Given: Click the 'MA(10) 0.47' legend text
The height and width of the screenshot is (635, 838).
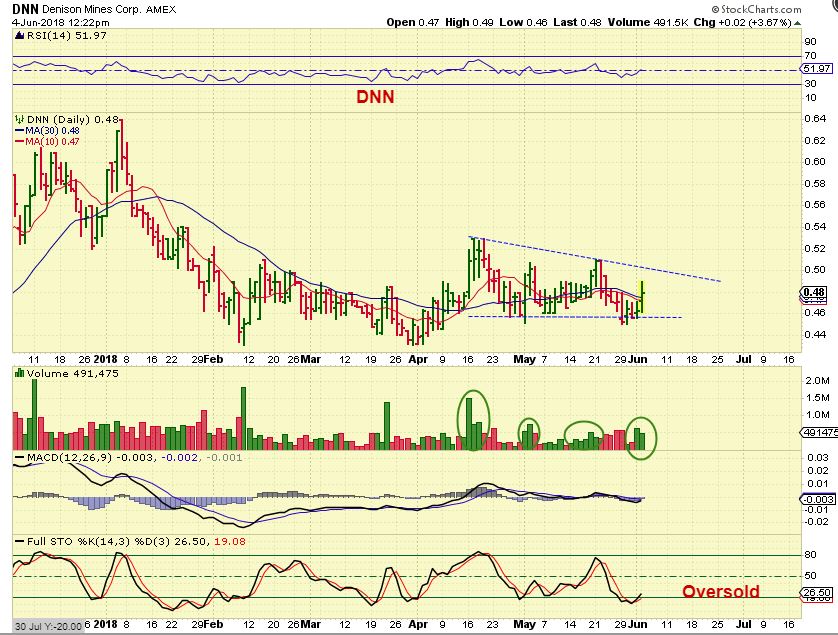Looking at the screenshot, I should [52, 142].
